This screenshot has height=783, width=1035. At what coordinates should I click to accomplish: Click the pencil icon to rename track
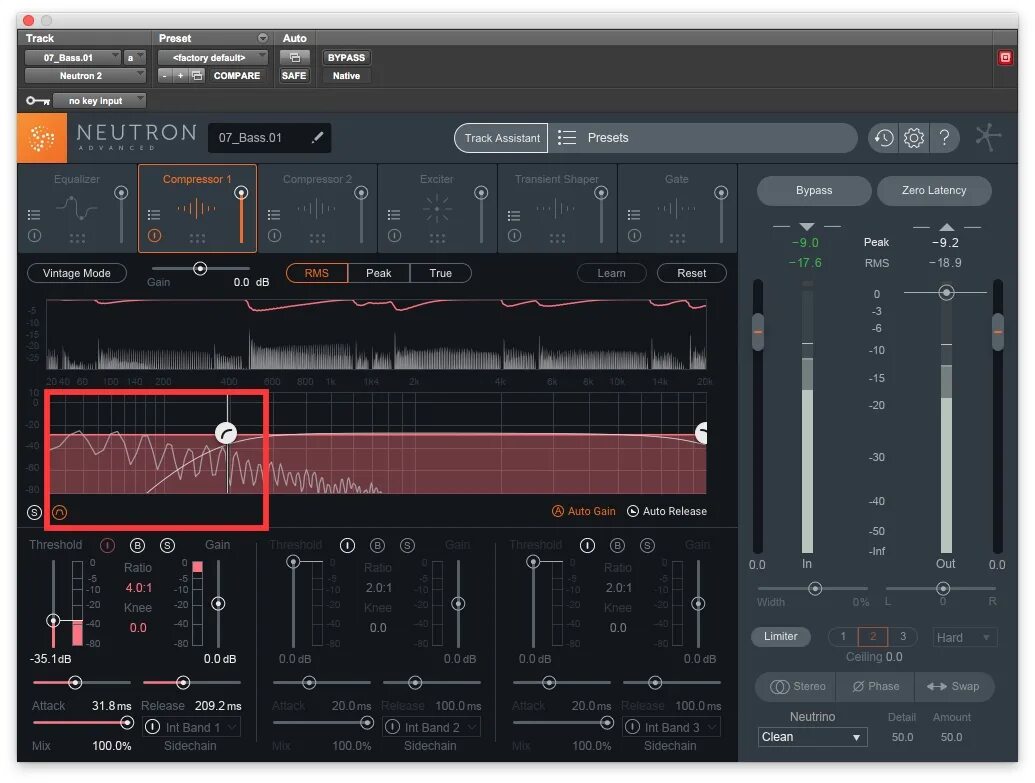[317, 137]
